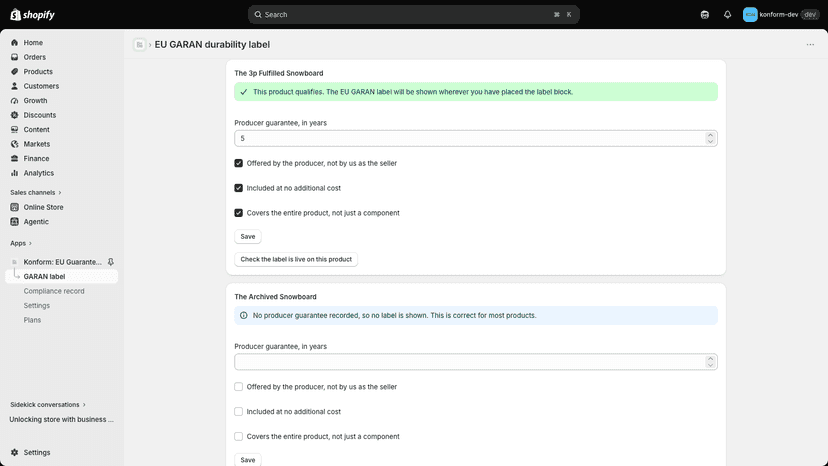
Task: Decrease guarantee years for Archived Snowboard
Action: [710, 365]
